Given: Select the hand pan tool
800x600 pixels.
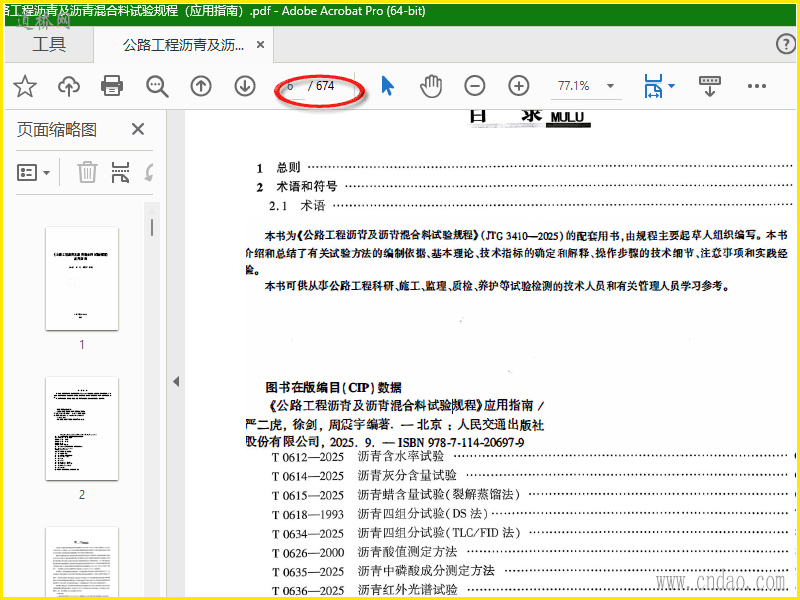Looking at the screenshot, I should [x=431, y=86].
